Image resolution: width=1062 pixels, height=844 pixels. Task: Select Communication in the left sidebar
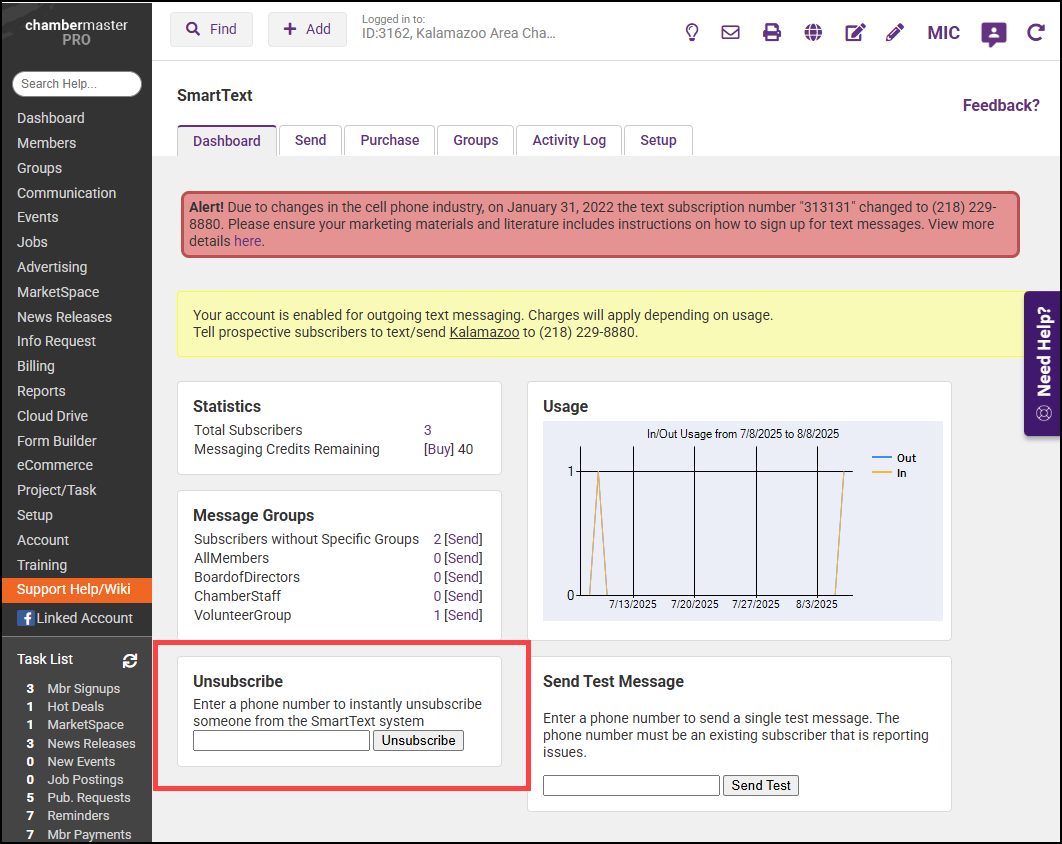(x=66, y=193)
